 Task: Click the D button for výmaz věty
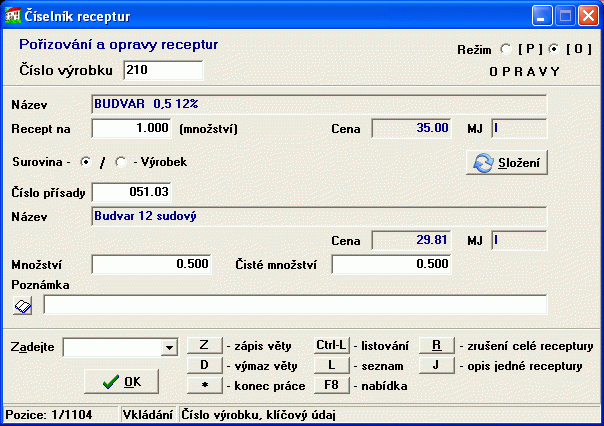pos(204,365)
